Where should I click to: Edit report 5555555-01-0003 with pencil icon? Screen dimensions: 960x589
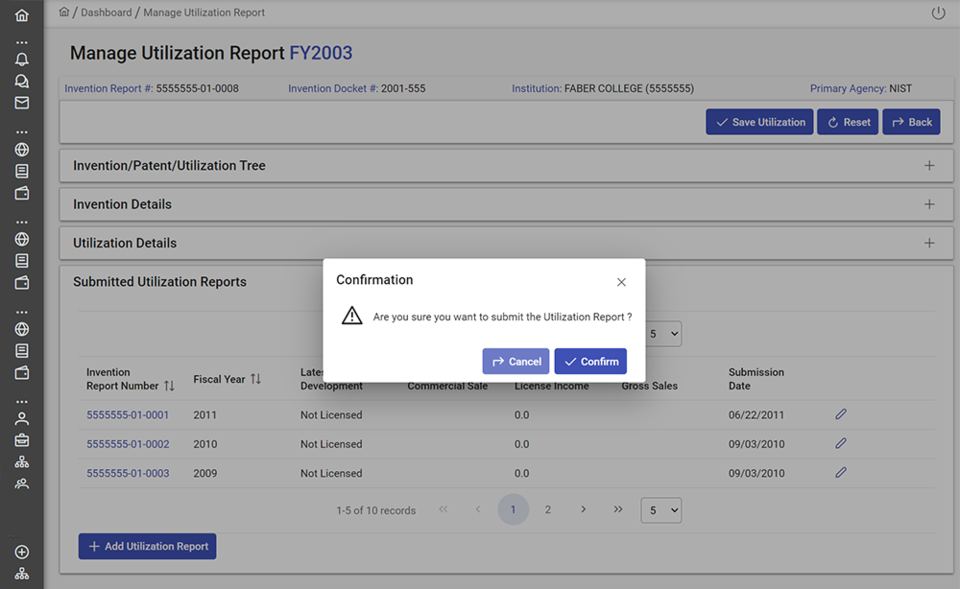(841, 473)
